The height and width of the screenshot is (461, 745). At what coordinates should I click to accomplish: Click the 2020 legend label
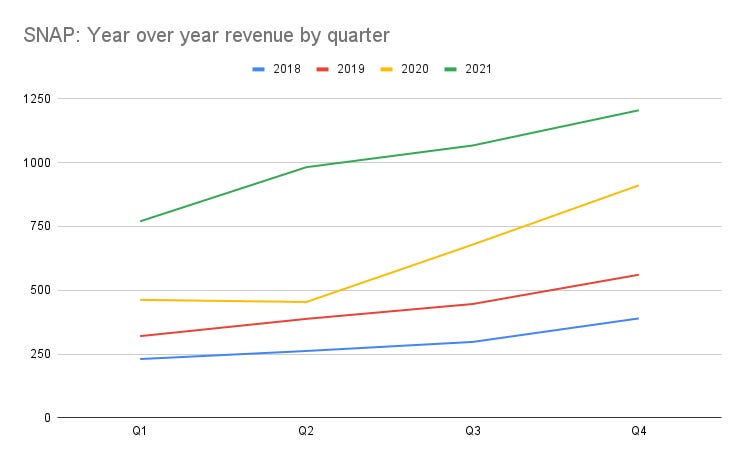point(415,69)
